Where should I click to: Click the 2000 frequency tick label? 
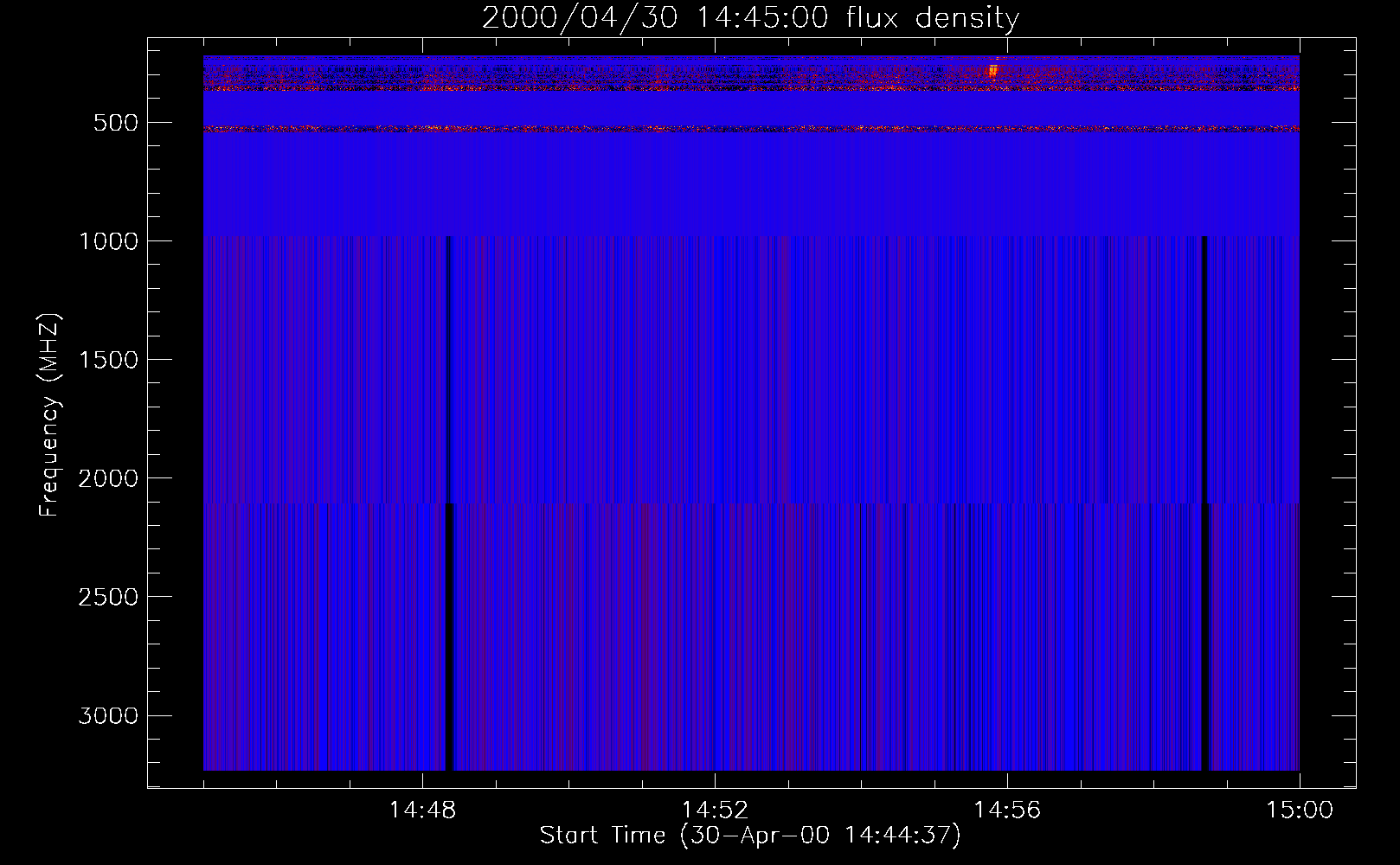coord(108,478)
